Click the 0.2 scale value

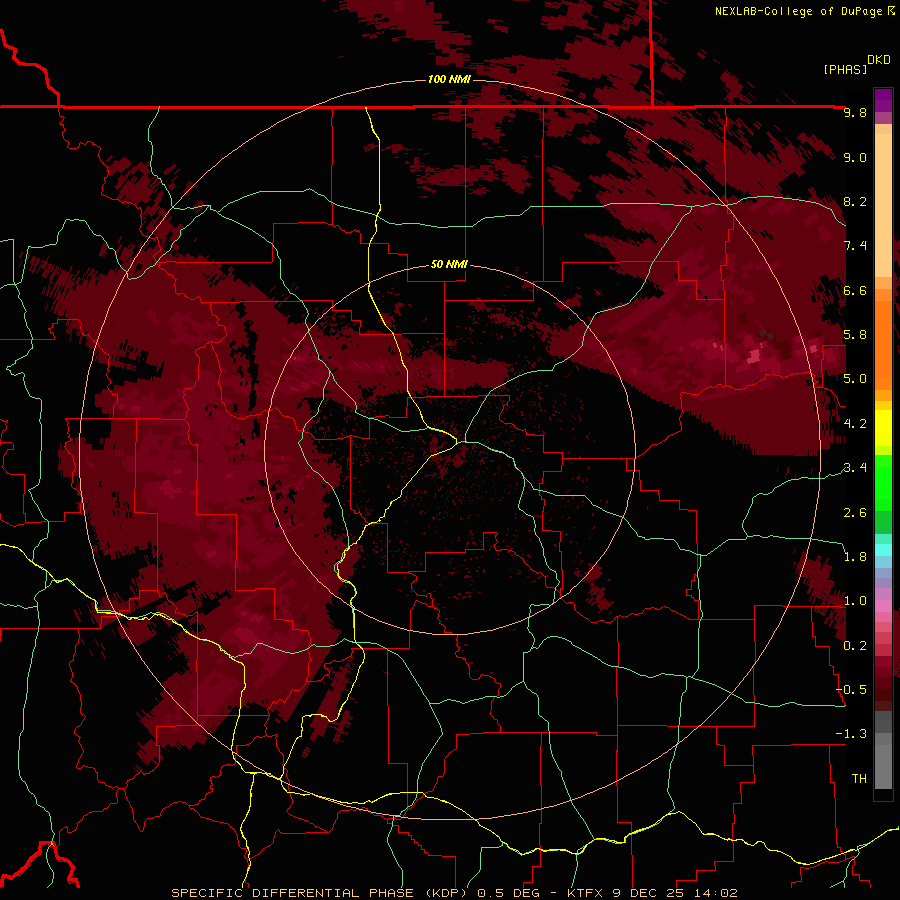point(855,646)
